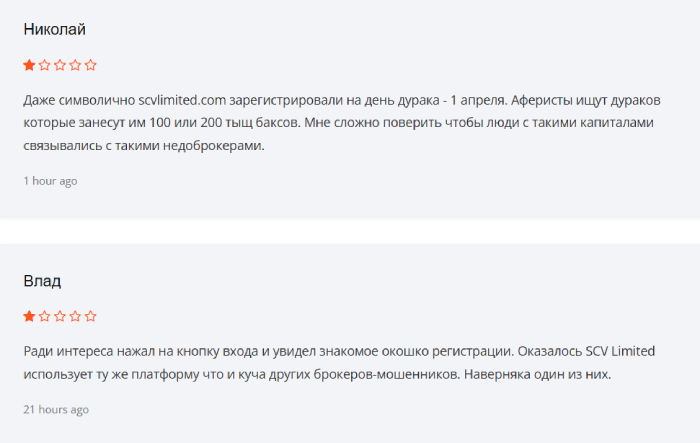Click the third star in Влад's rating

click(x=60, y=316)
